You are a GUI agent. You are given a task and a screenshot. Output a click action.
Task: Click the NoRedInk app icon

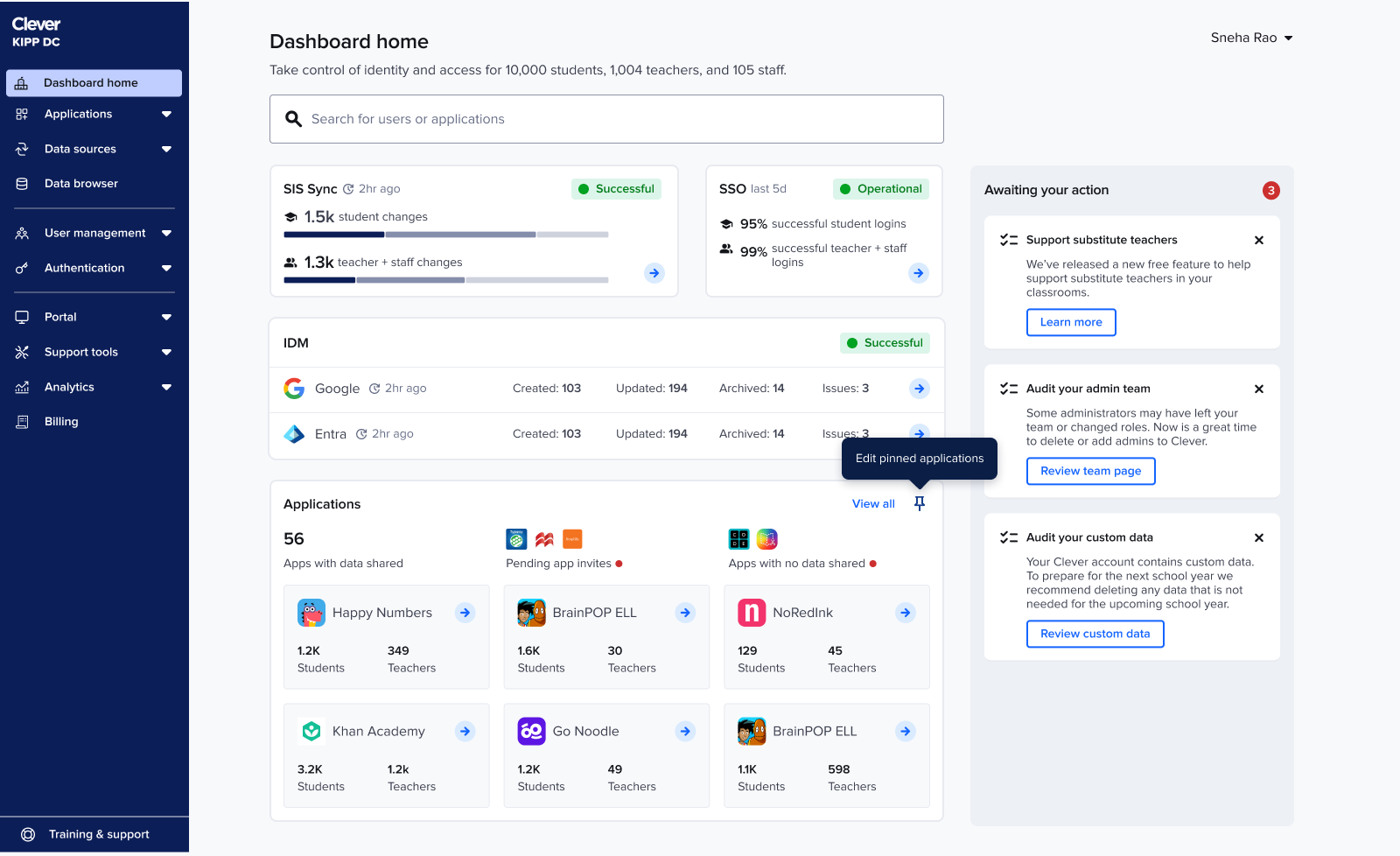[x=752, y=613]
